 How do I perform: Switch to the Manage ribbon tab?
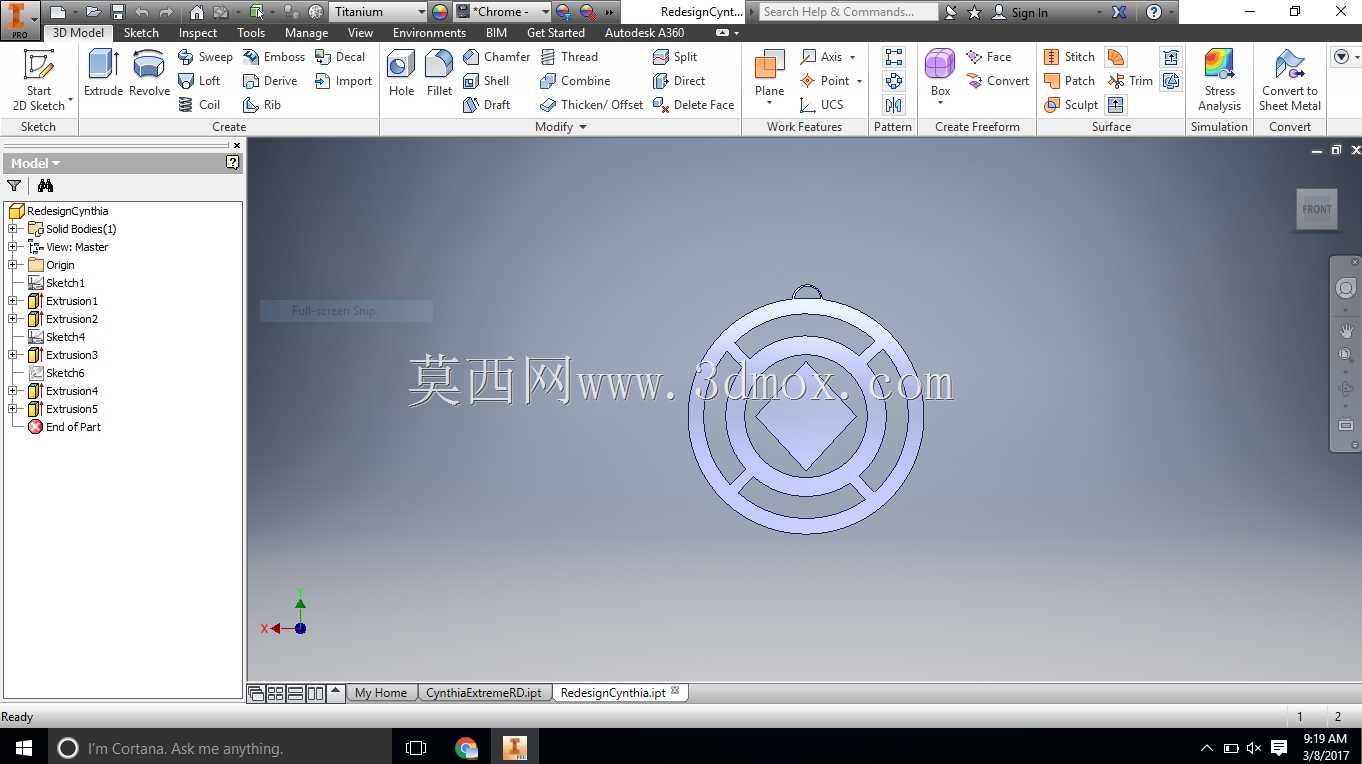click(x=306, y=33)
